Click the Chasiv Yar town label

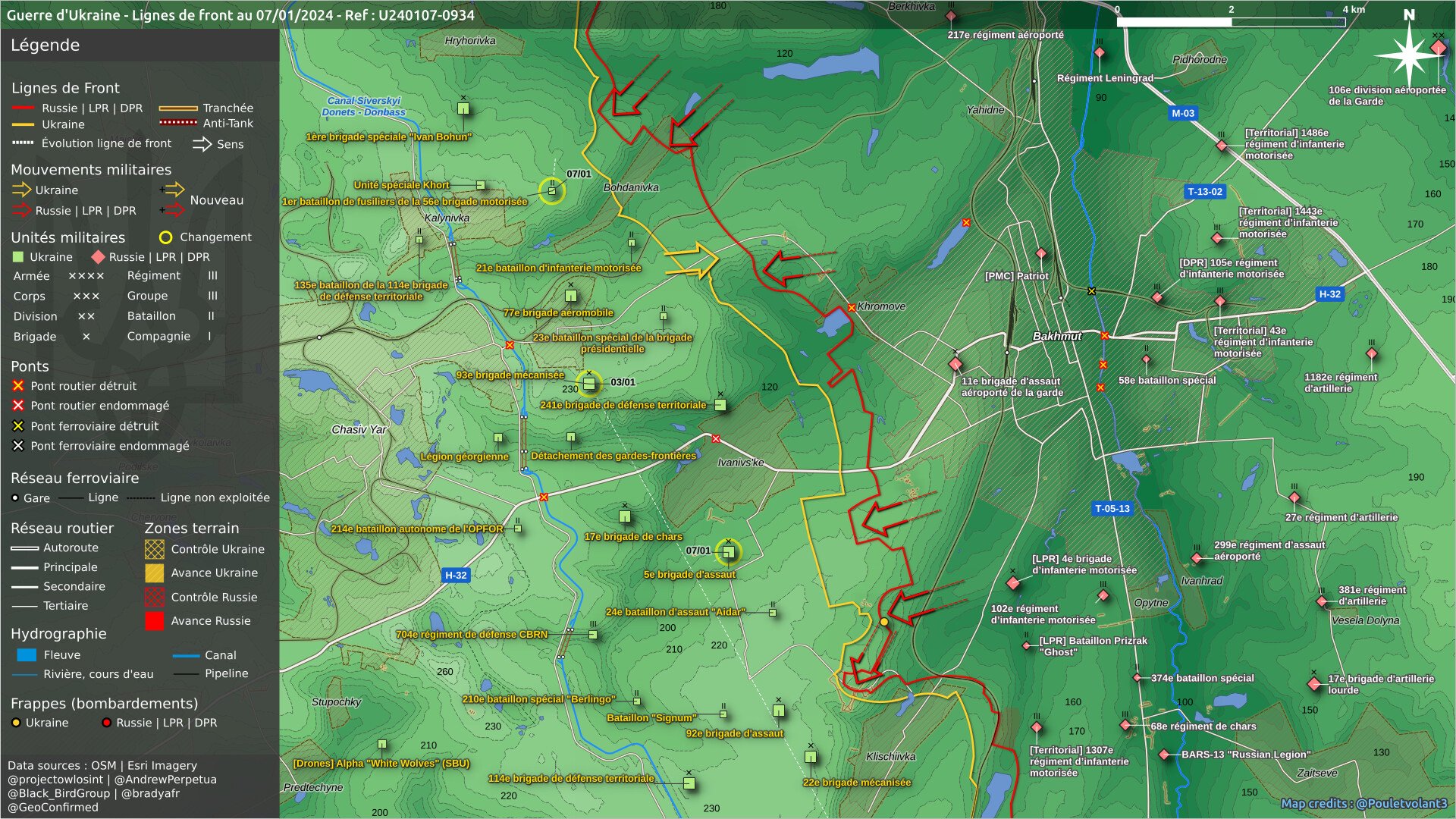359,429
